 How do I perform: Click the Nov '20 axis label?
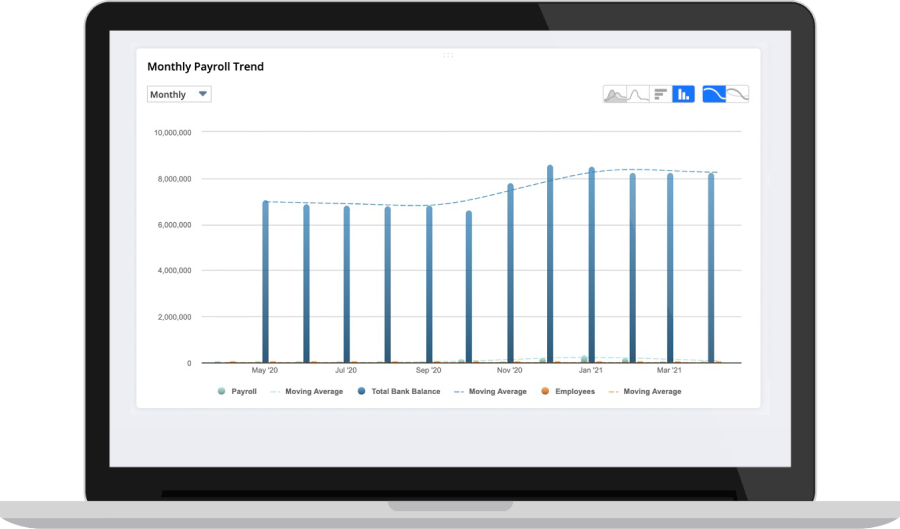pyautogui.click(x=510, y=370)
